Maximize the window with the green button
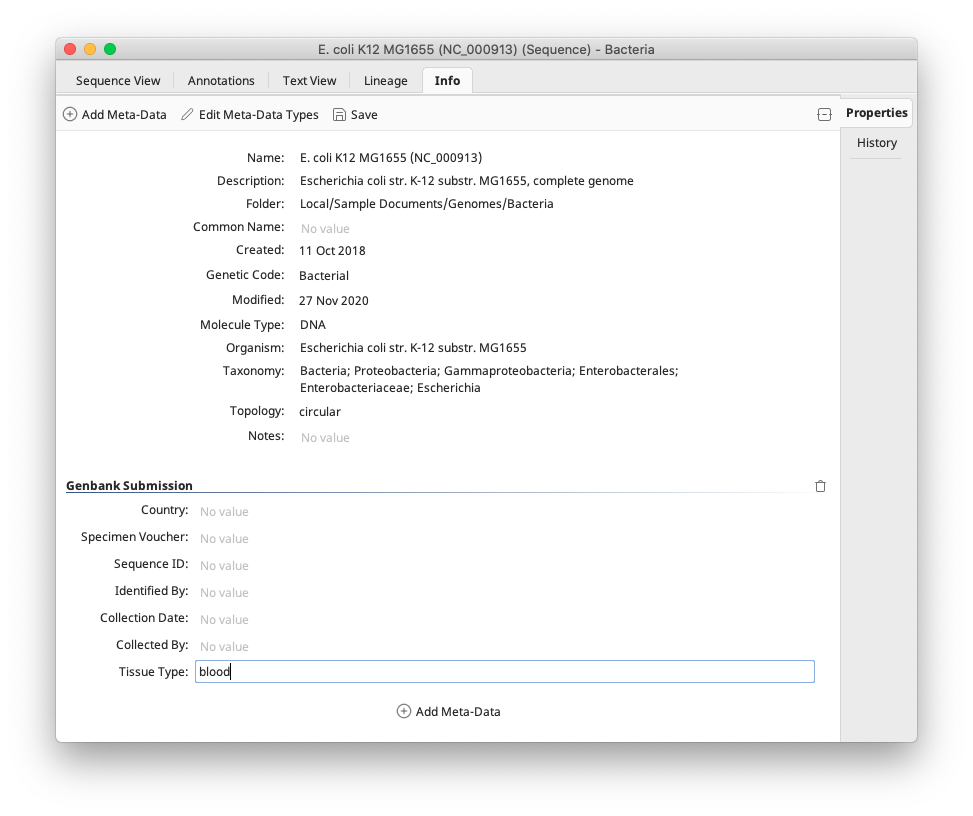 click(110, 49)
